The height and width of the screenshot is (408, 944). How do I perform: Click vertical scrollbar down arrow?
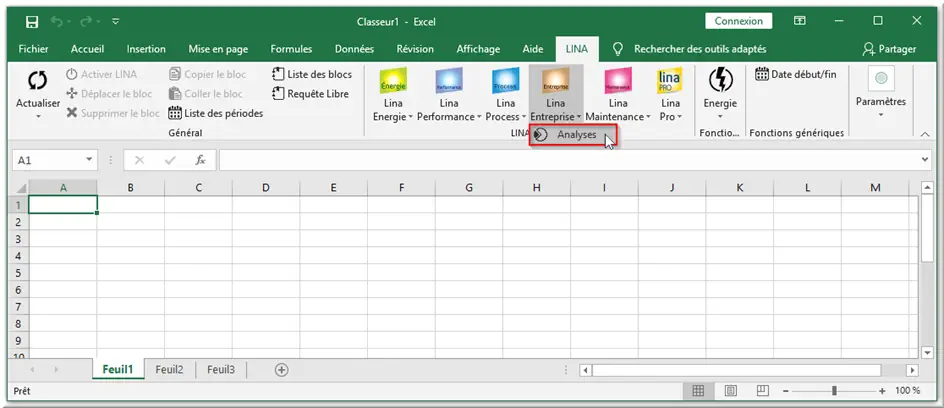tap(927, 353)
